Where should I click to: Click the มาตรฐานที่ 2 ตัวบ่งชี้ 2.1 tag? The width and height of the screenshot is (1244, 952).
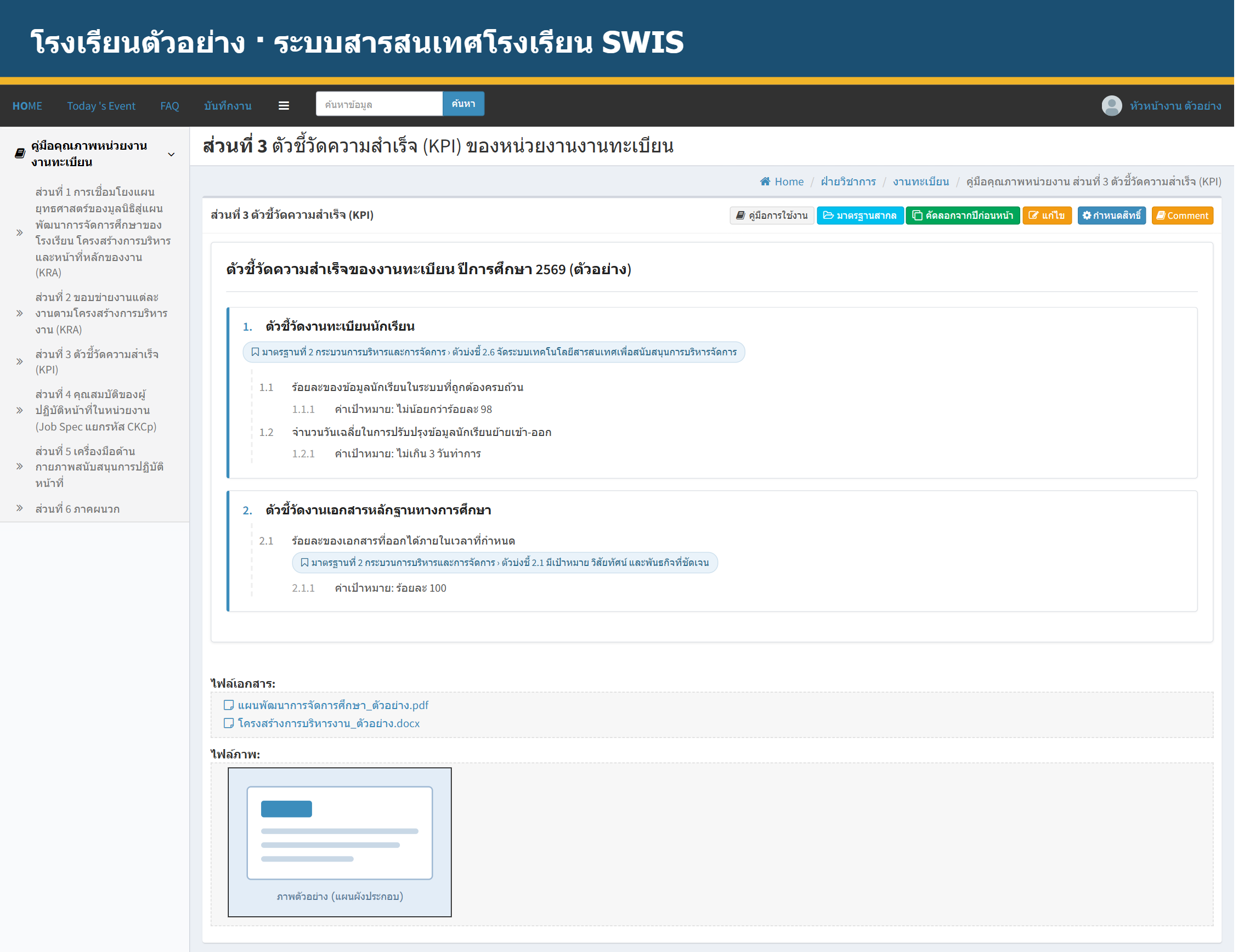pos(505,563)
